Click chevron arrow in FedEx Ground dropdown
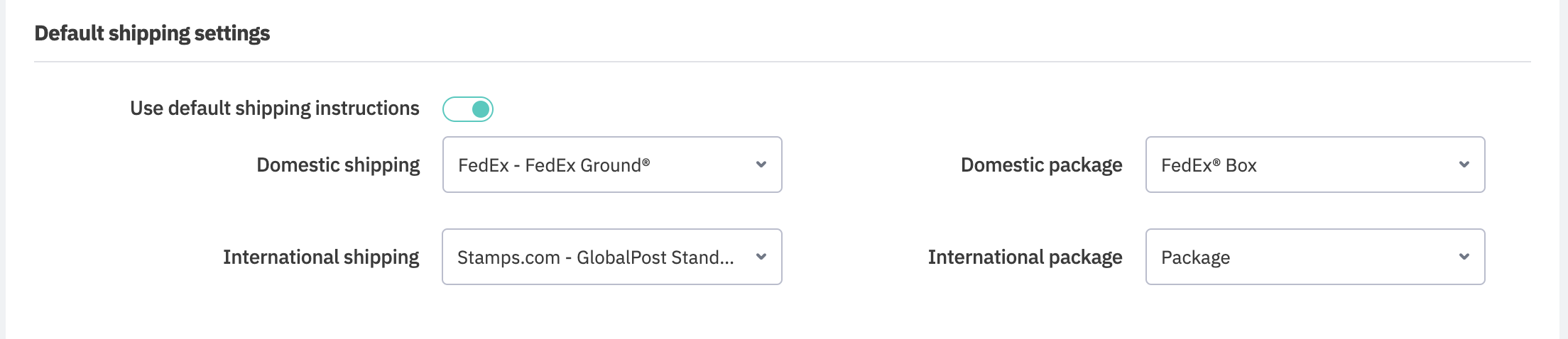The width and height of the screenshot is (1568, 339). (x=761, y=165)
